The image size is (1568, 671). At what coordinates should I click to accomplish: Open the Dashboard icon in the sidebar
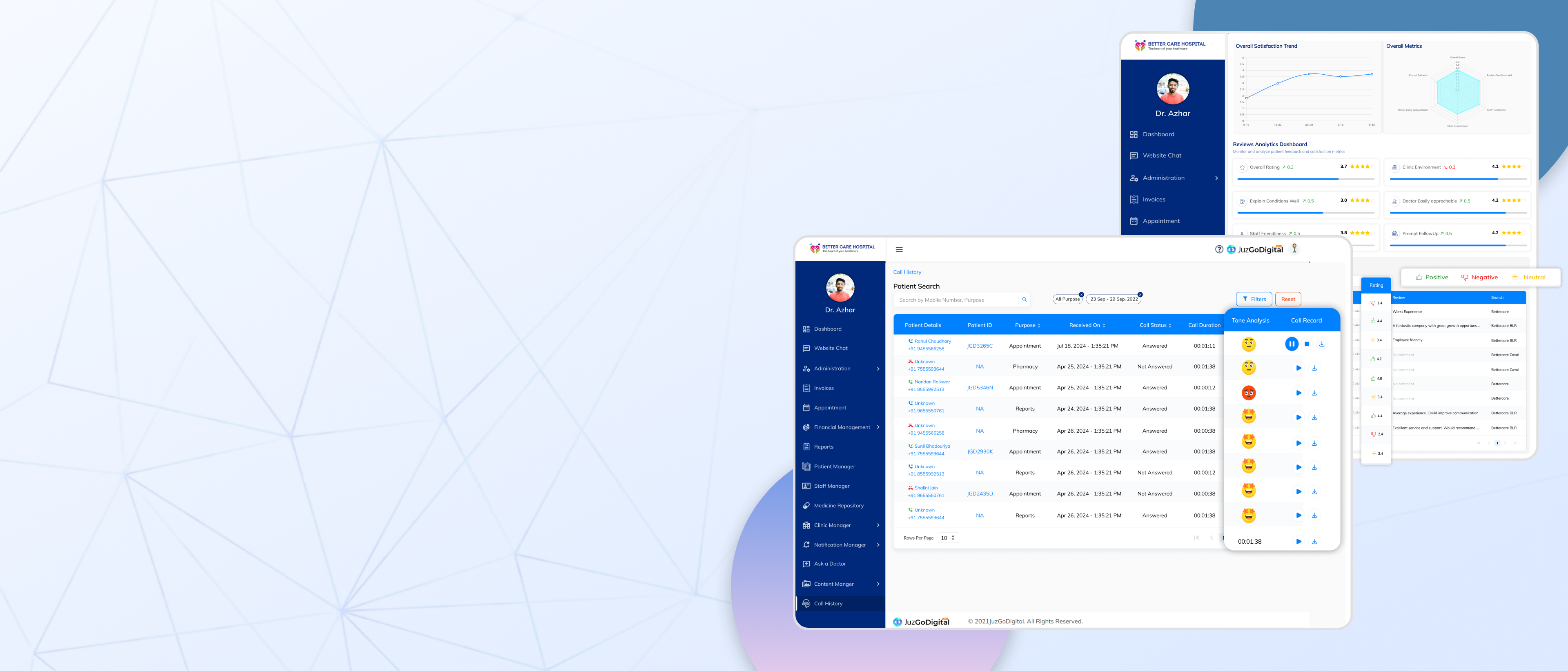[x=806, y=329]
